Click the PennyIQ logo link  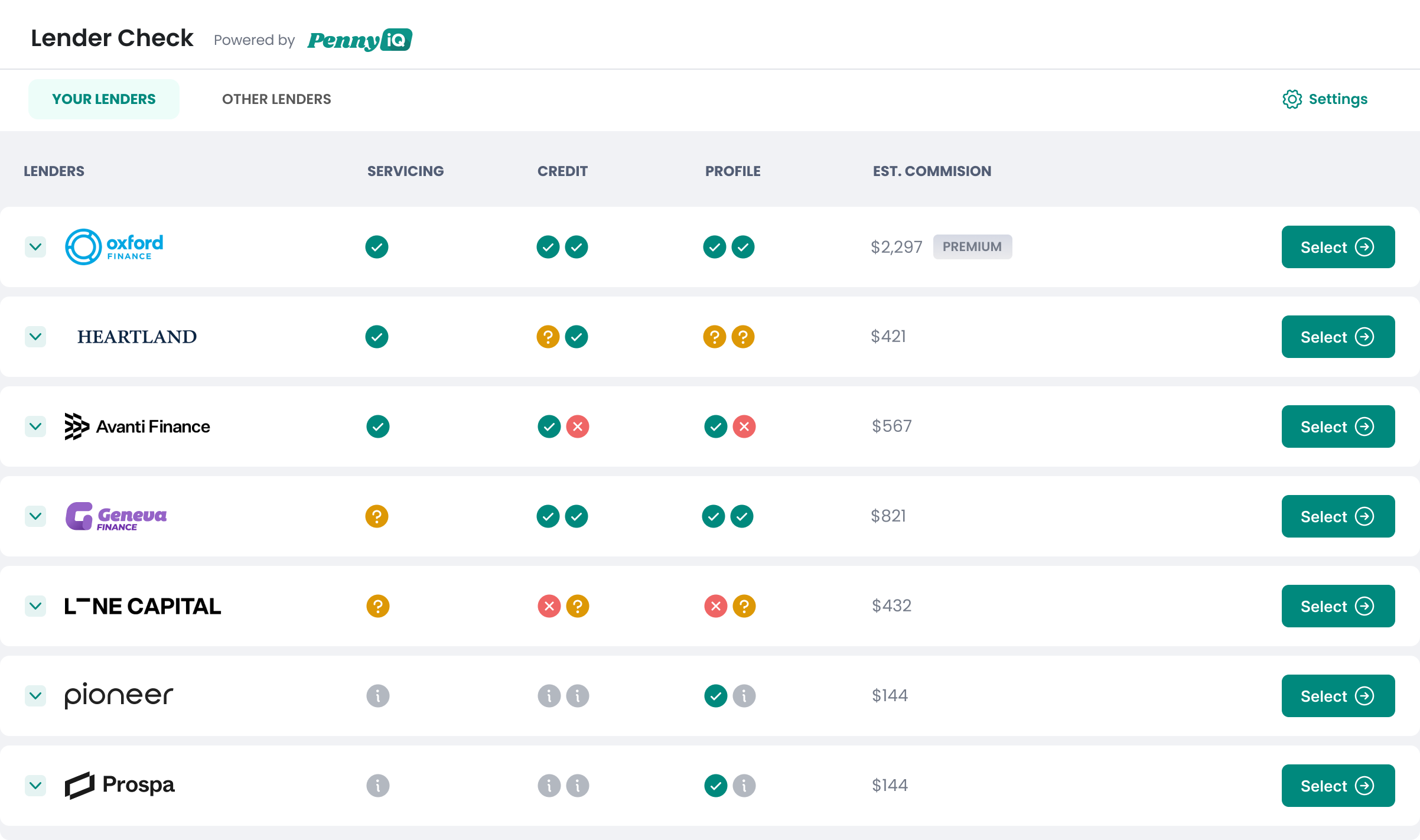(x=359, y=40)
